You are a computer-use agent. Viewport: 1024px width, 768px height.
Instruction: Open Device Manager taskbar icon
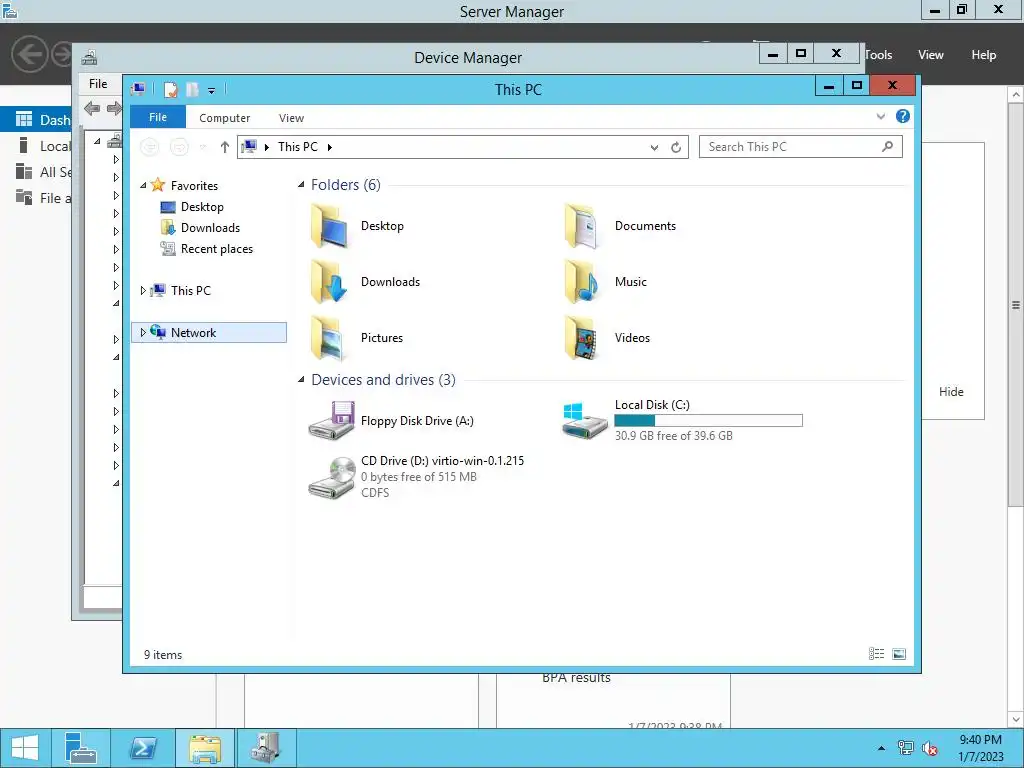tap(266, 748)
